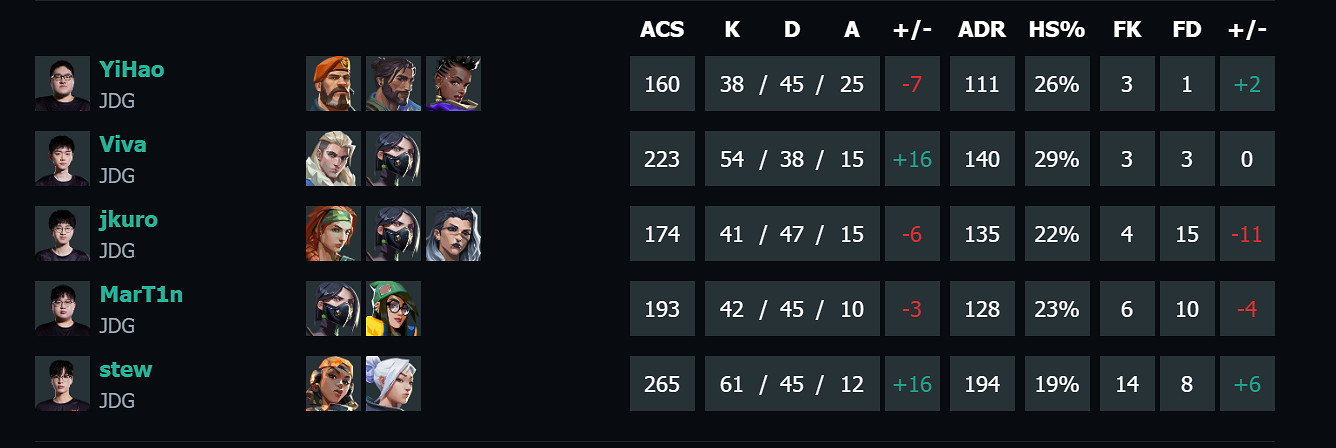Click YiHao's Astra agent icon
This screenshot has width=1336, height=448.
[x=453, y=83]
